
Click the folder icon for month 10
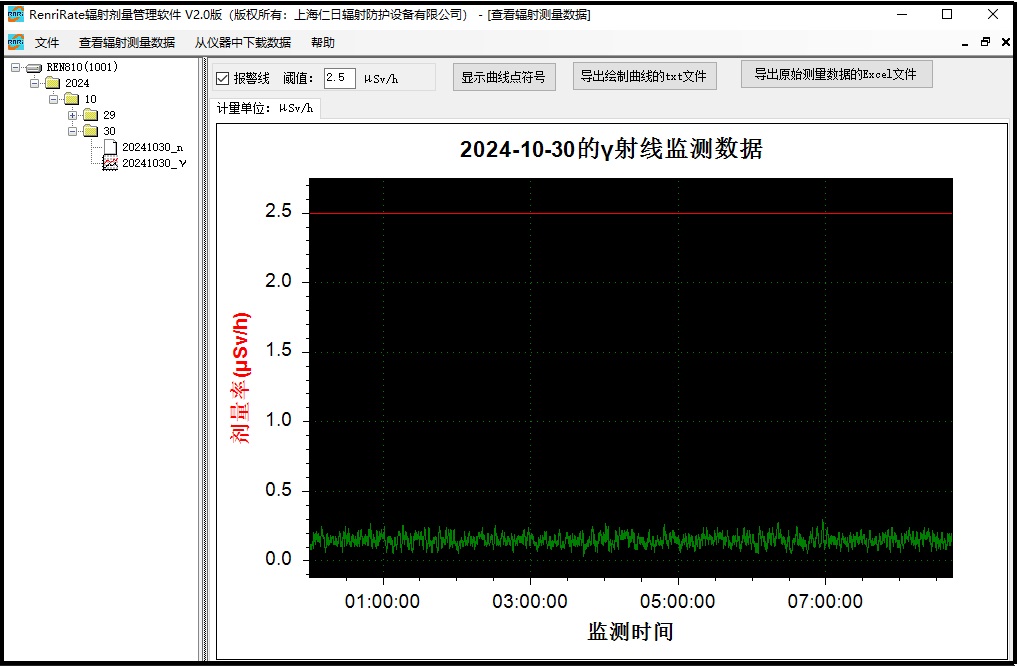coord(72,99)
